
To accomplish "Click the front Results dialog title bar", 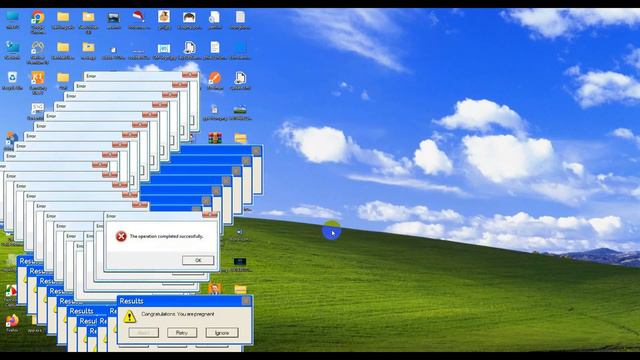I will pyautogui.click(x=185, y=301).
